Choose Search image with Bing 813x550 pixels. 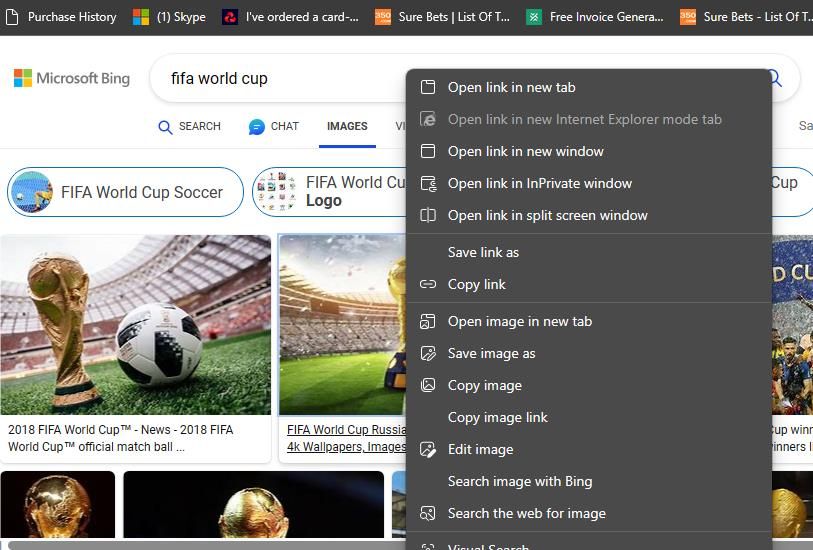(x=589, y=482)
